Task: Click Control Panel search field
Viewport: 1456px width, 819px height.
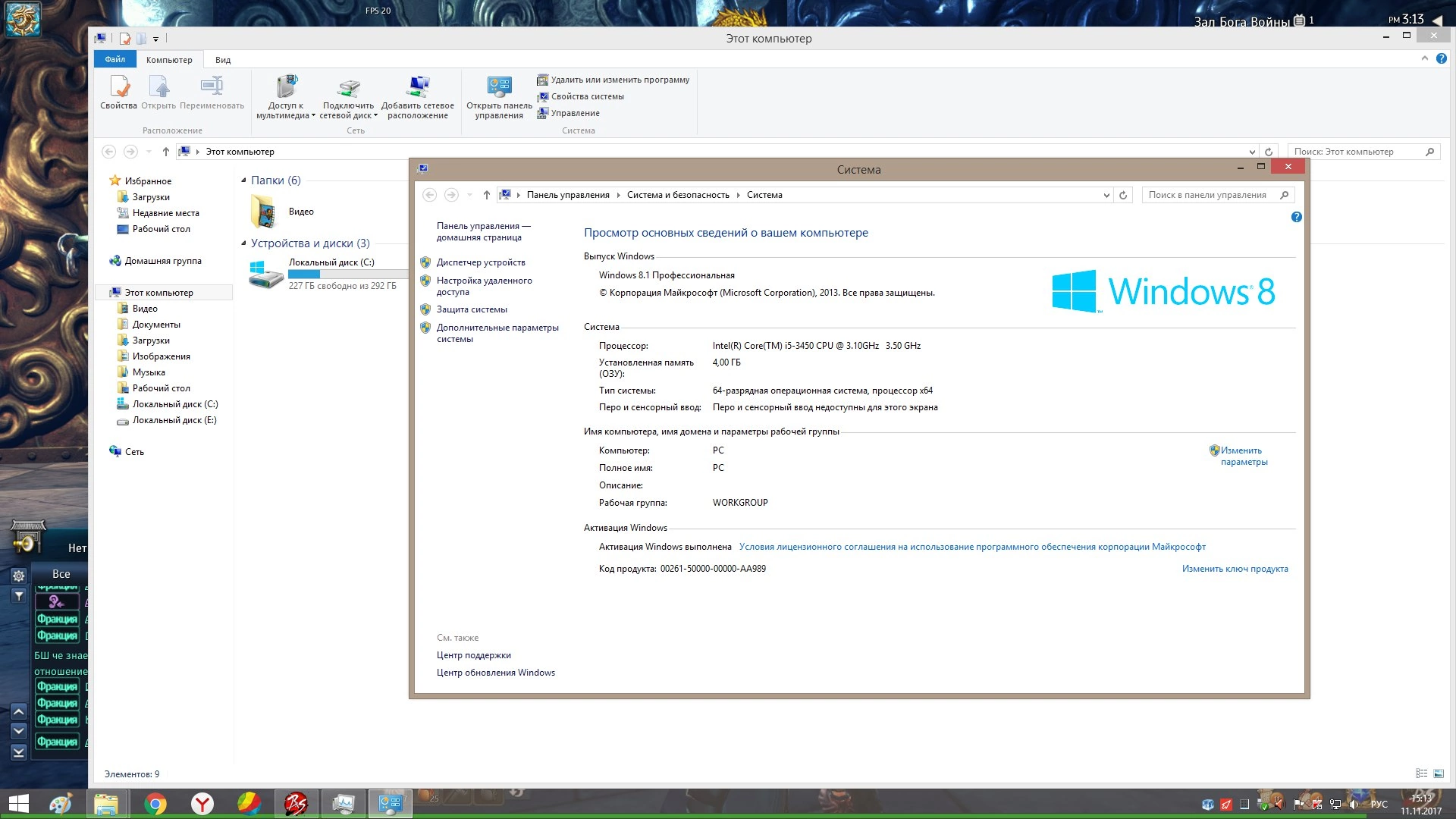Action: pyautogui.click(x=1217, y=195)
